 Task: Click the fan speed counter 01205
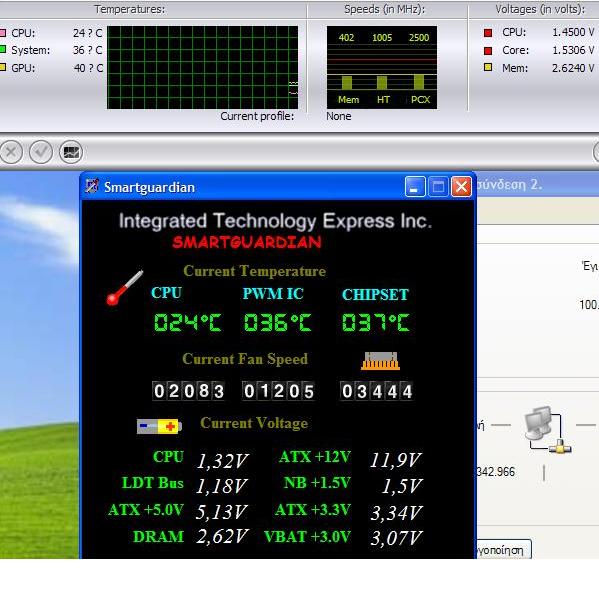pyautogui.click(x=278, y=391)
